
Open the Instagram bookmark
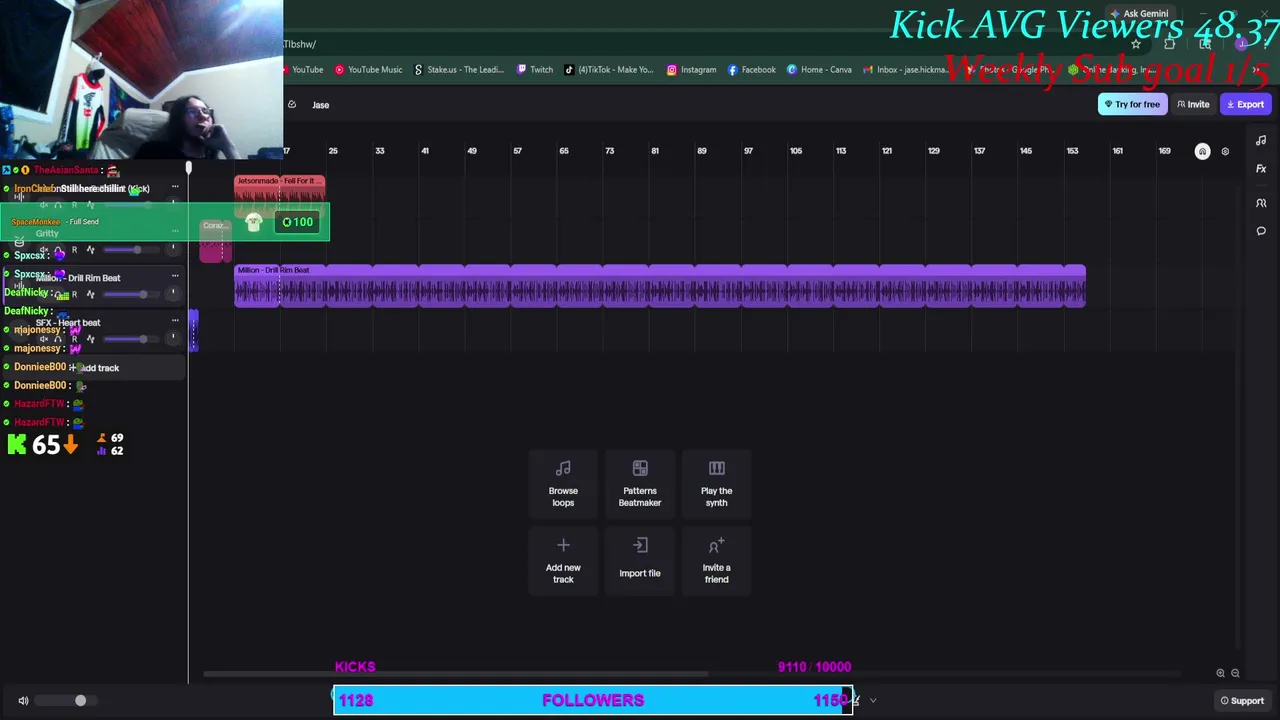pyautogui.click(x=692, y=70)
